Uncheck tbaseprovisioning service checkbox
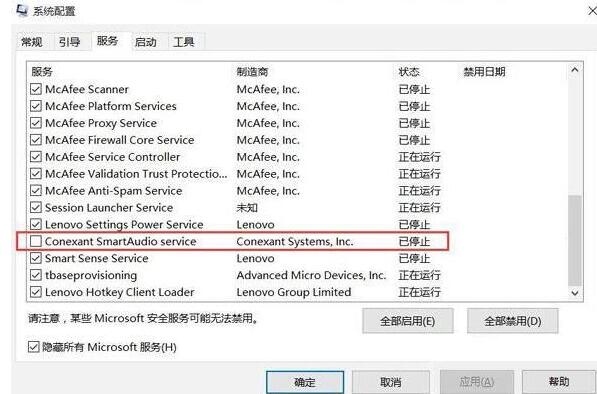This screenshot has height=394, width=597. (x=36, y=275)
